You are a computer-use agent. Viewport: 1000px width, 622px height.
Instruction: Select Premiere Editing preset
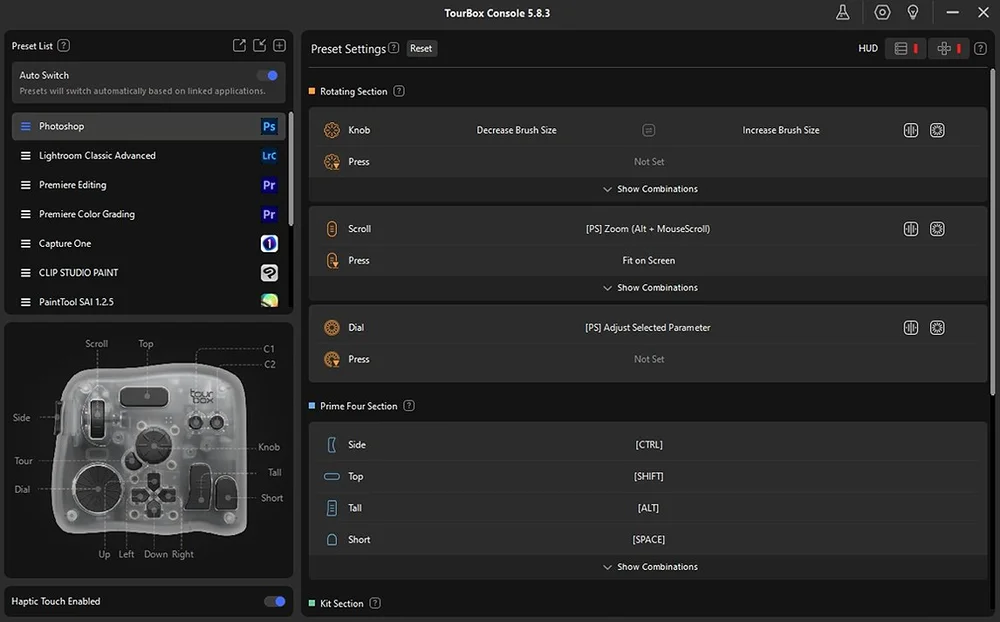(148, 185)
